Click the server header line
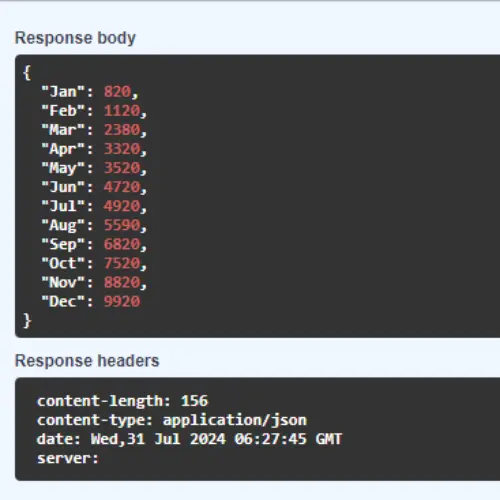The image size is (500, 500). pyautogui.click(x=68, y=458)
